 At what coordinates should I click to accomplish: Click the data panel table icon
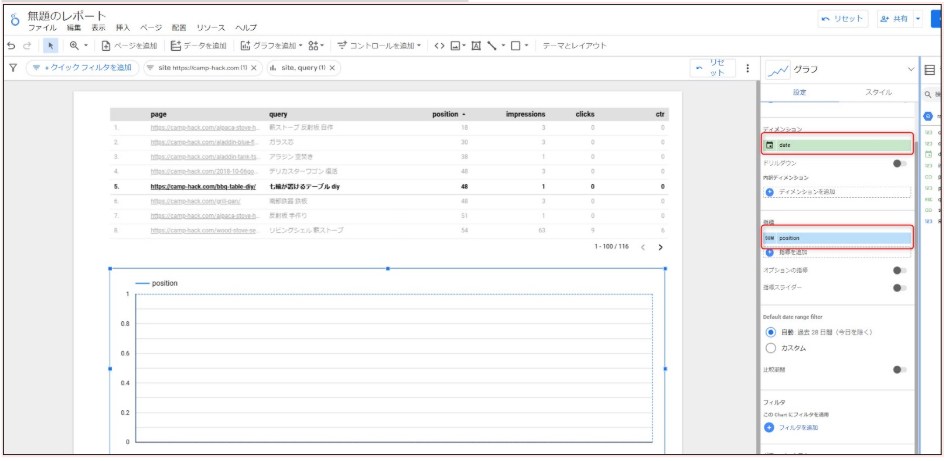pyautogui.click(x=930, y=70)
